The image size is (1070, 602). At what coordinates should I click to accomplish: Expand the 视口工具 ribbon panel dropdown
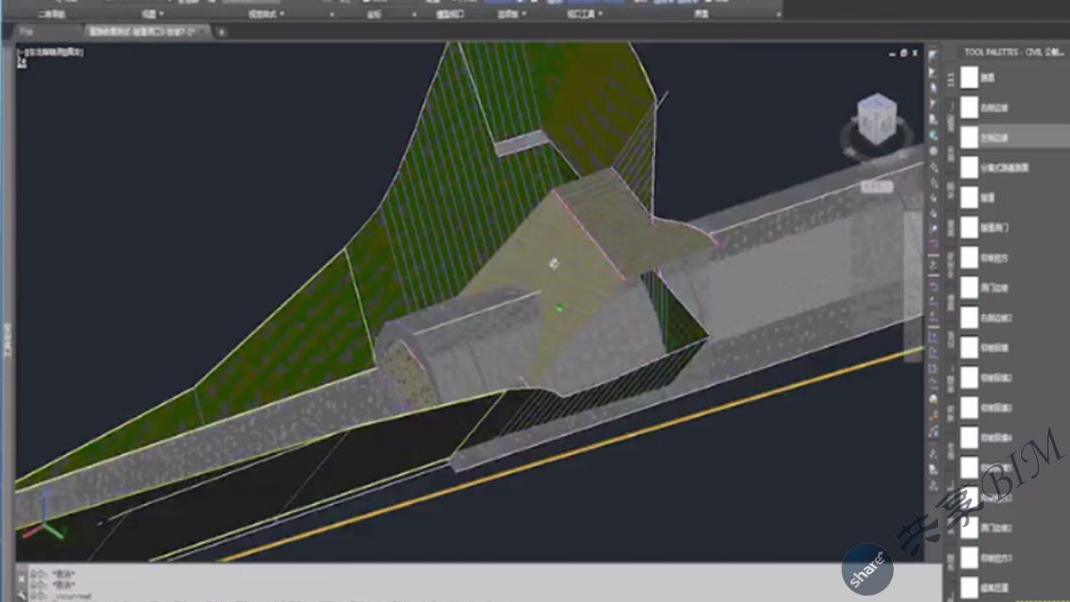pos(585,14)
